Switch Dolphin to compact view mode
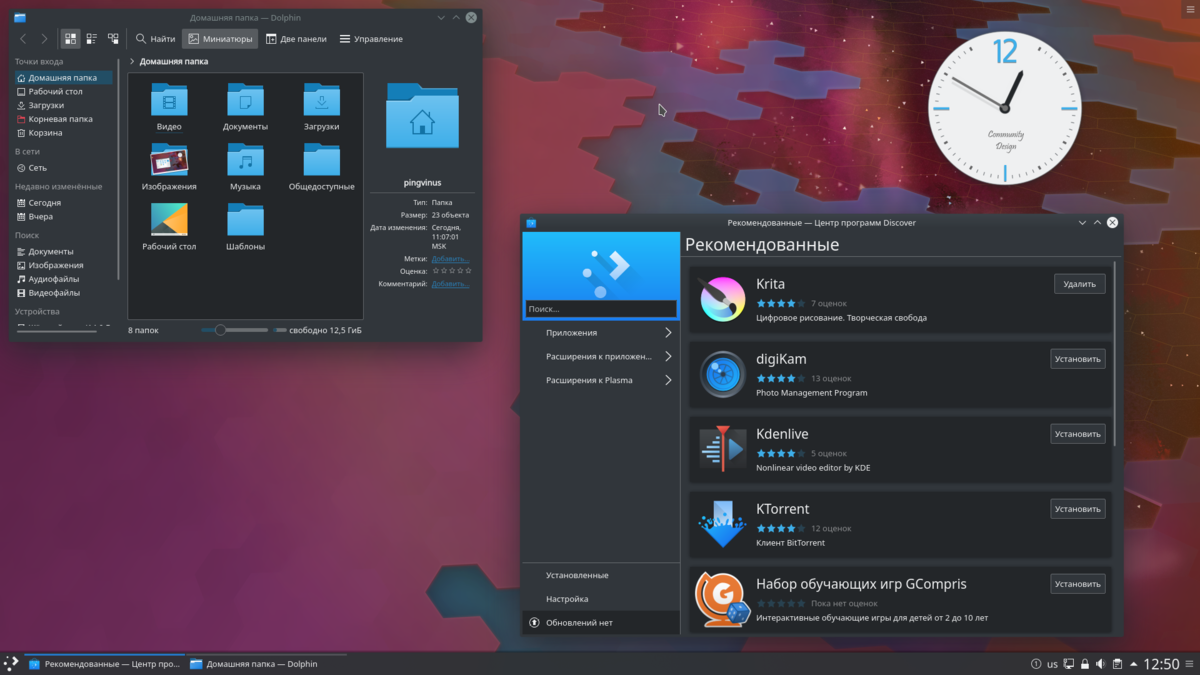Image resolution: width=1200 pixels, height=675 pixels. point(91,39)
